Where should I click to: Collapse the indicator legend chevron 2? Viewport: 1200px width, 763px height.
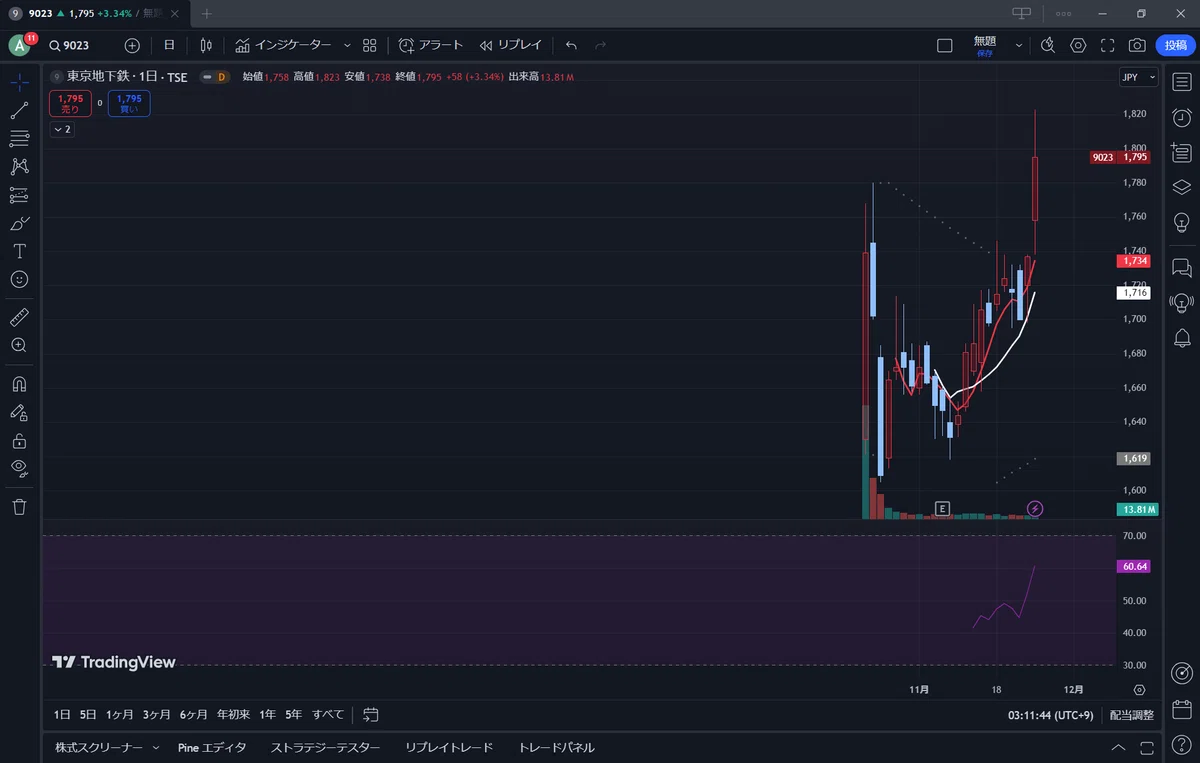tap(62, 130)
